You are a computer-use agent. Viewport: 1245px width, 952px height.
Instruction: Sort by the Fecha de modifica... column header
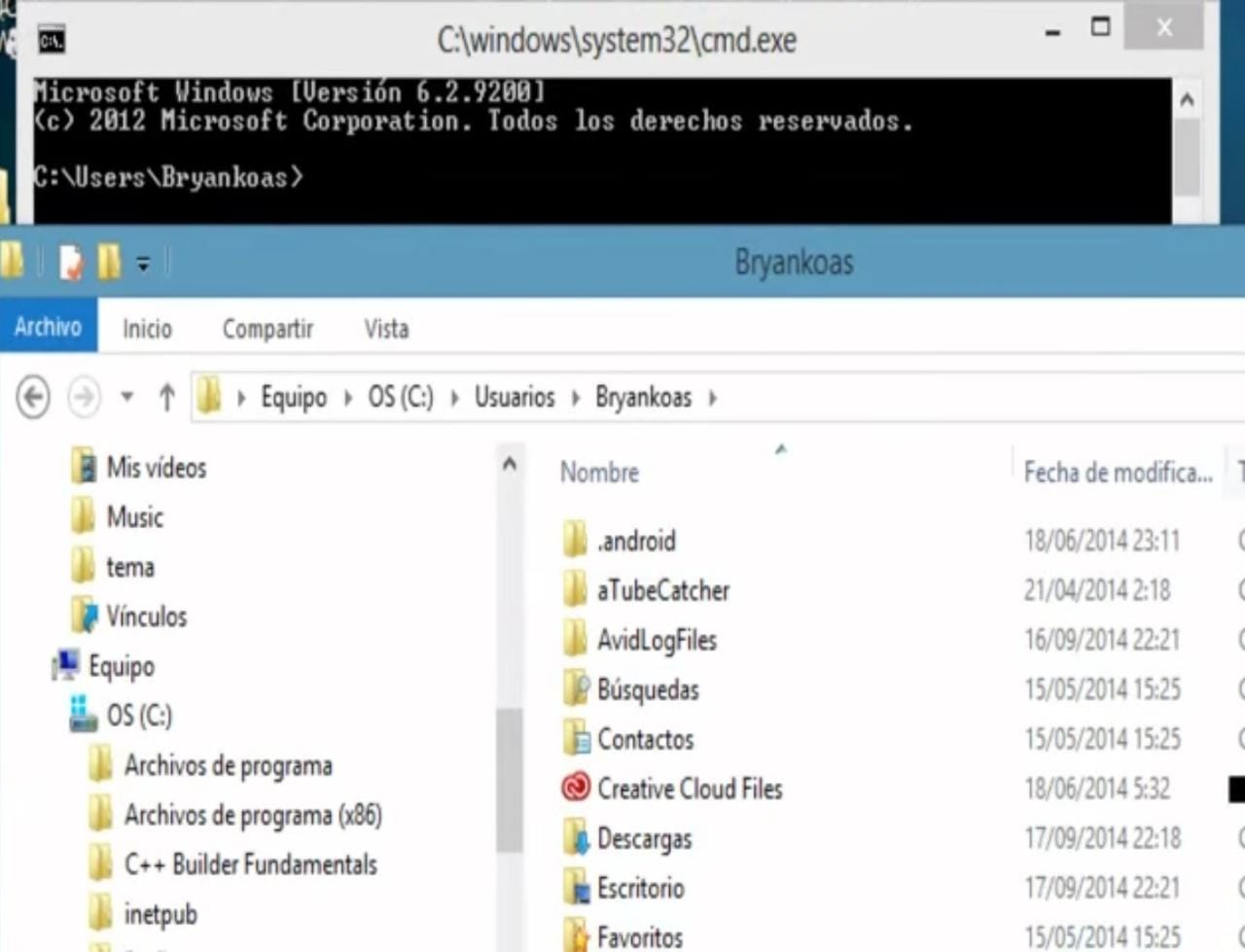tap(1118, 473)
